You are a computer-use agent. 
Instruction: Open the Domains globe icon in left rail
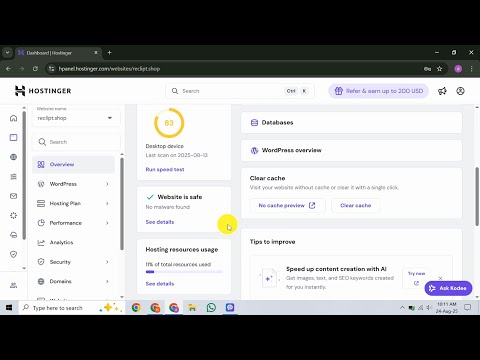13,157
